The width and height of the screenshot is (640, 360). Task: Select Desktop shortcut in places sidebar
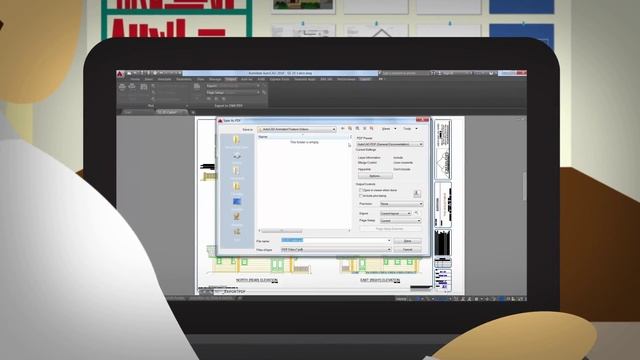236,202
